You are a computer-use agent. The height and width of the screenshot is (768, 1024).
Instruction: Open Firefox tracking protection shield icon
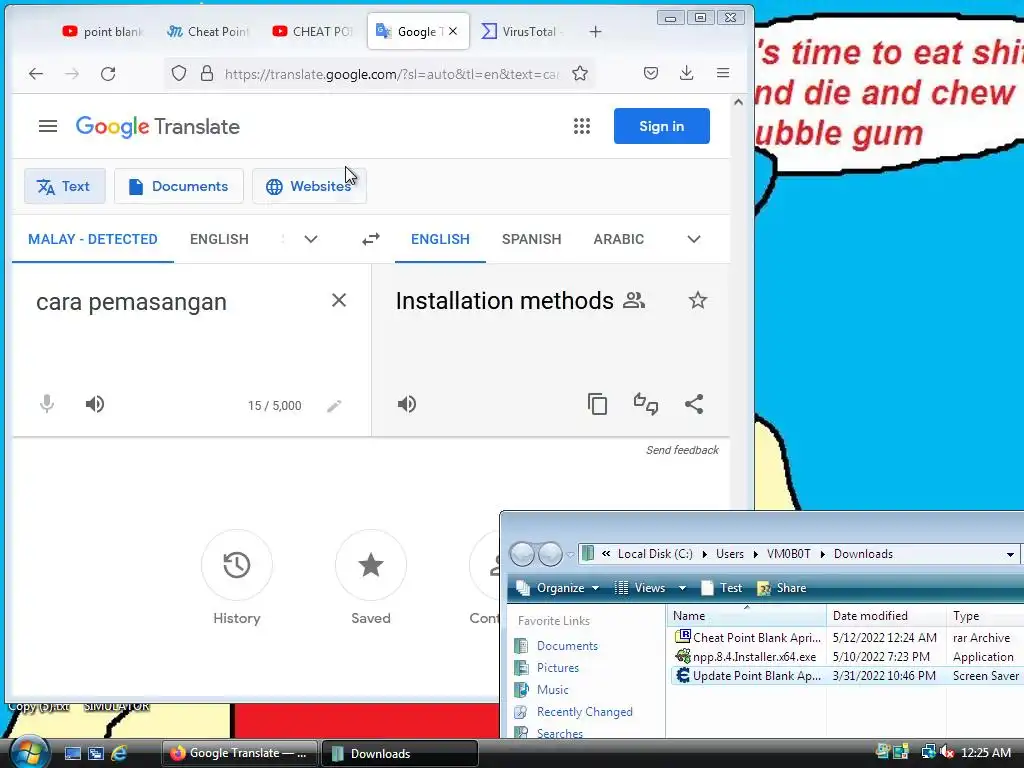tap(179, 73)
